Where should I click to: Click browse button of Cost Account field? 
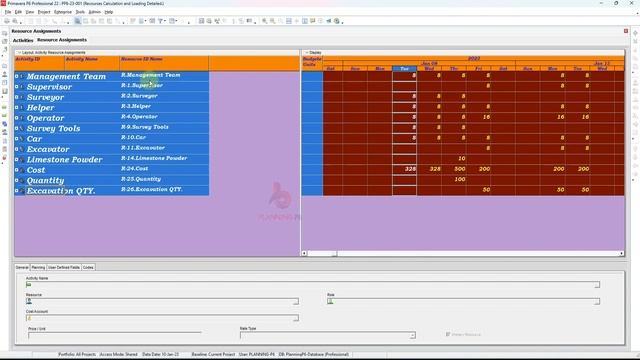pos(296,318)
